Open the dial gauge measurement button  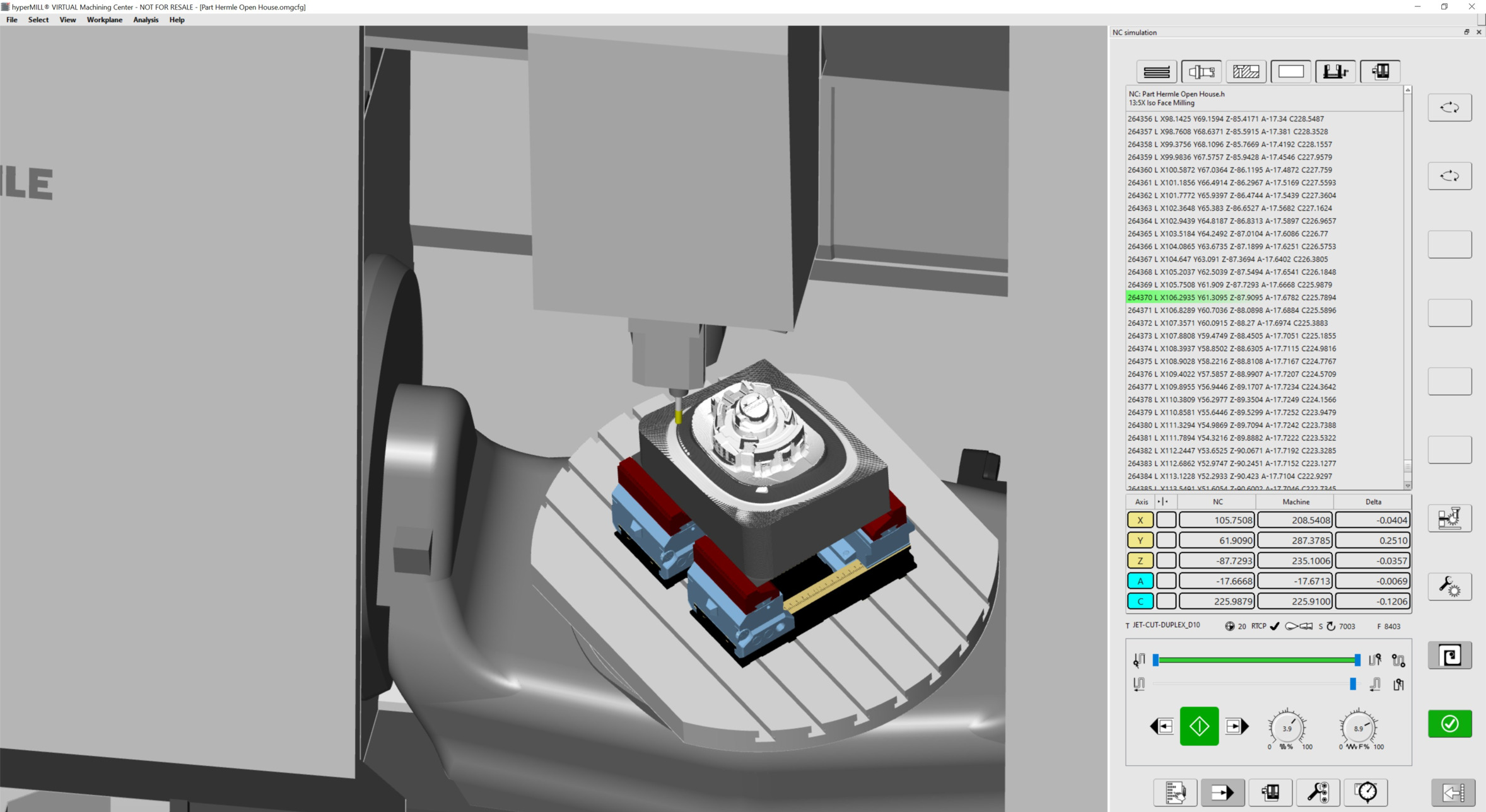[x=1366, y=792]
